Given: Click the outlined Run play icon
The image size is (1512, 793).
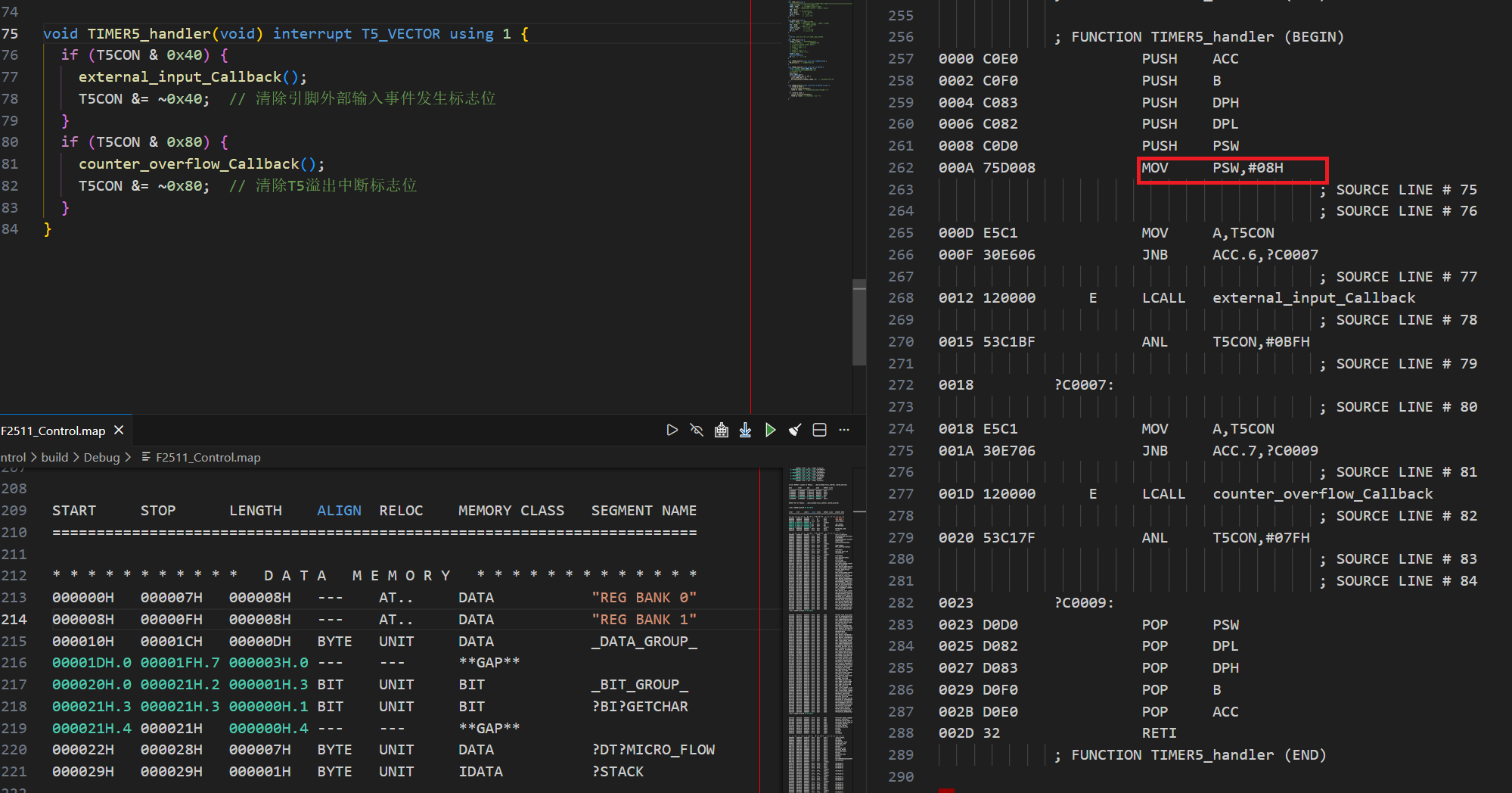Looking at the screenshot, I should pyautogui.click(x=672, y=431).
